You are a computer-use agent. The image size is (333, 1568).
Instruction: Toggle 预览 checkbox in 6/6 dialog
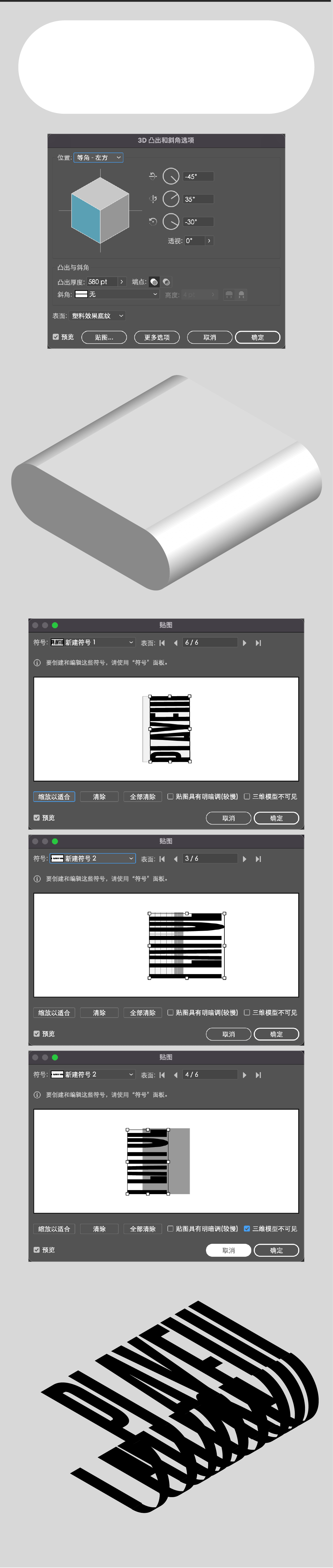(36, 818)
